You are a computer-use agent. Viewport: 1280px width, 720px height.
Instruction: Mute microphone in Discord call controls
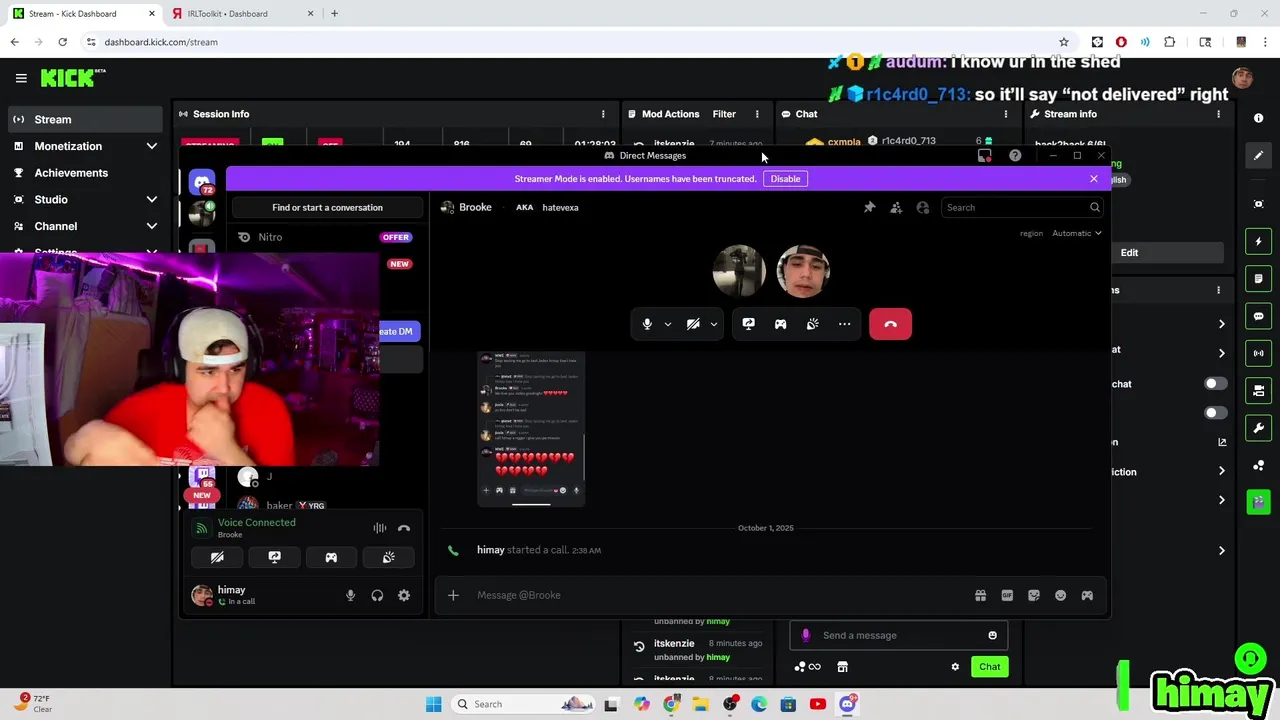coord(647,324)
